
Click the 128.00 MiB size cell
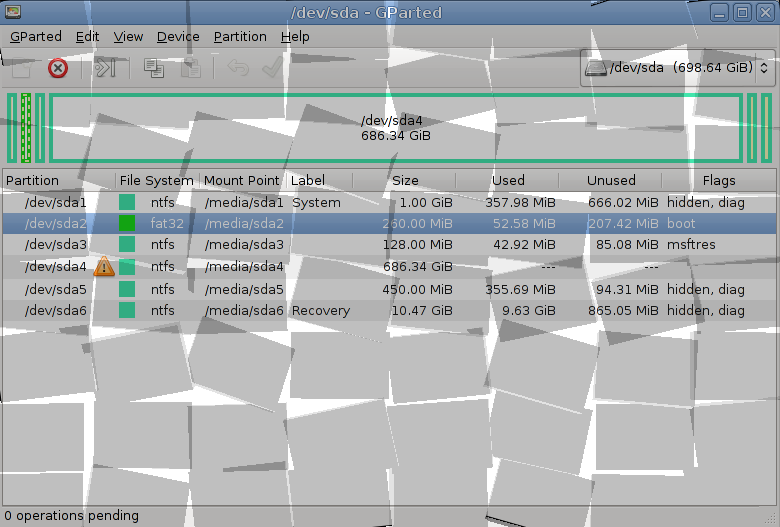417,245
